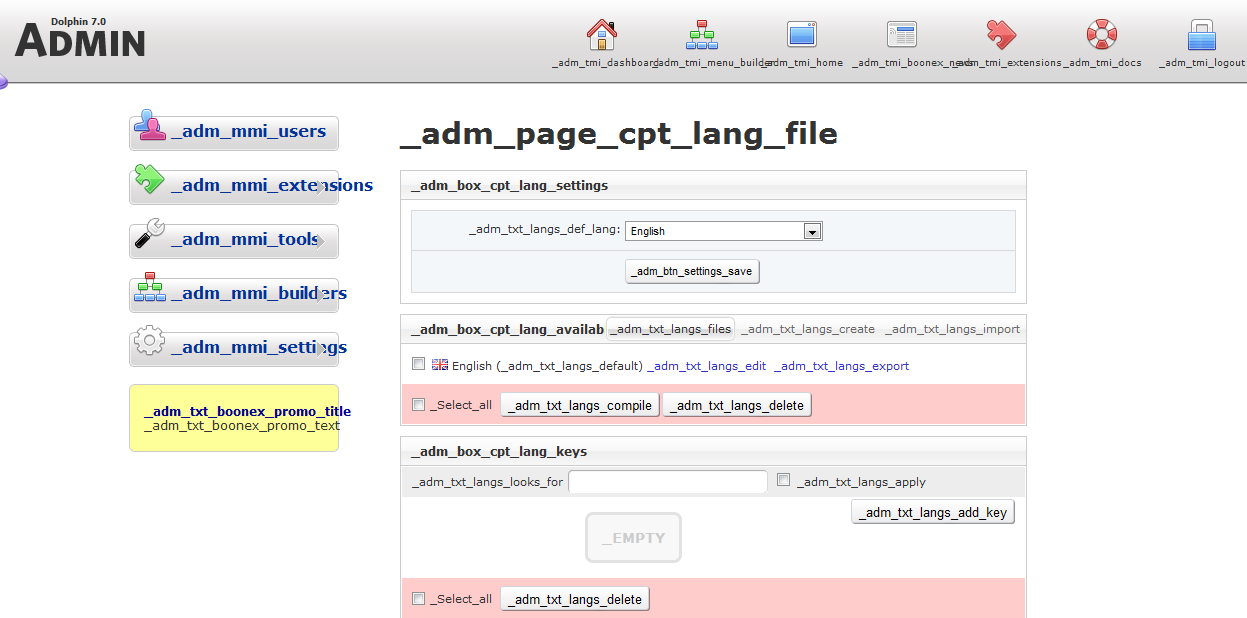Viewport: 1247px width, 618px height.
Task: Open the BoonEx news icon
Action: (902, 35)
